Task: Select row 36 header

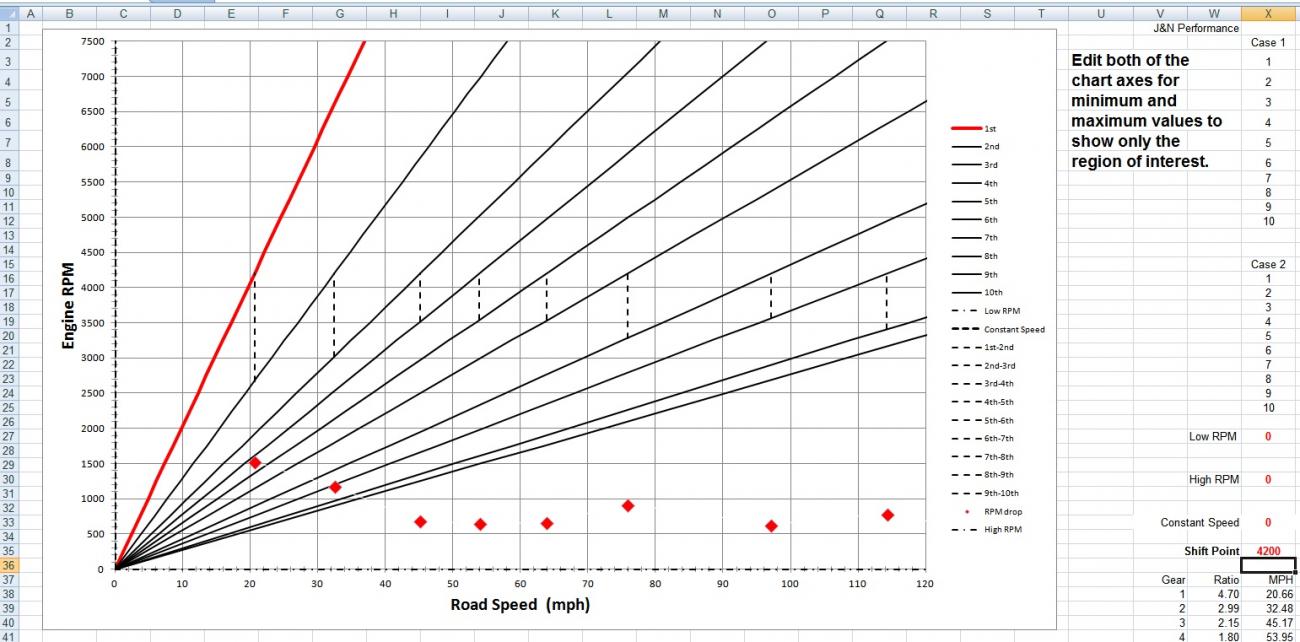Action: click(x=10, y=565)
